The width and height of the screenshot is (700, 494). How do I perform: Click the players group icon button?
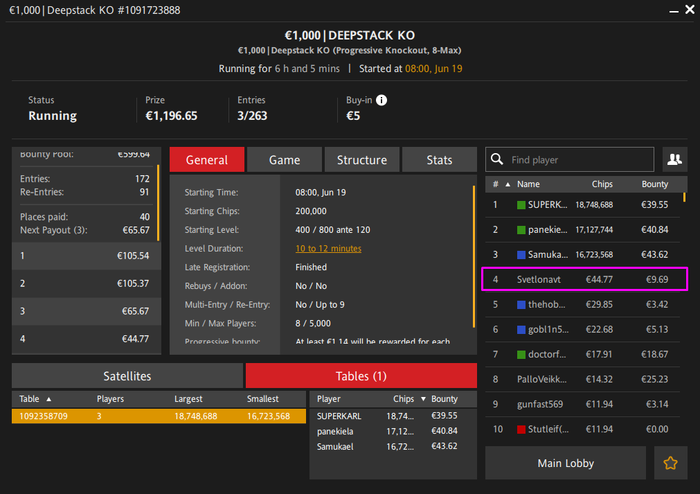point(675,159)
